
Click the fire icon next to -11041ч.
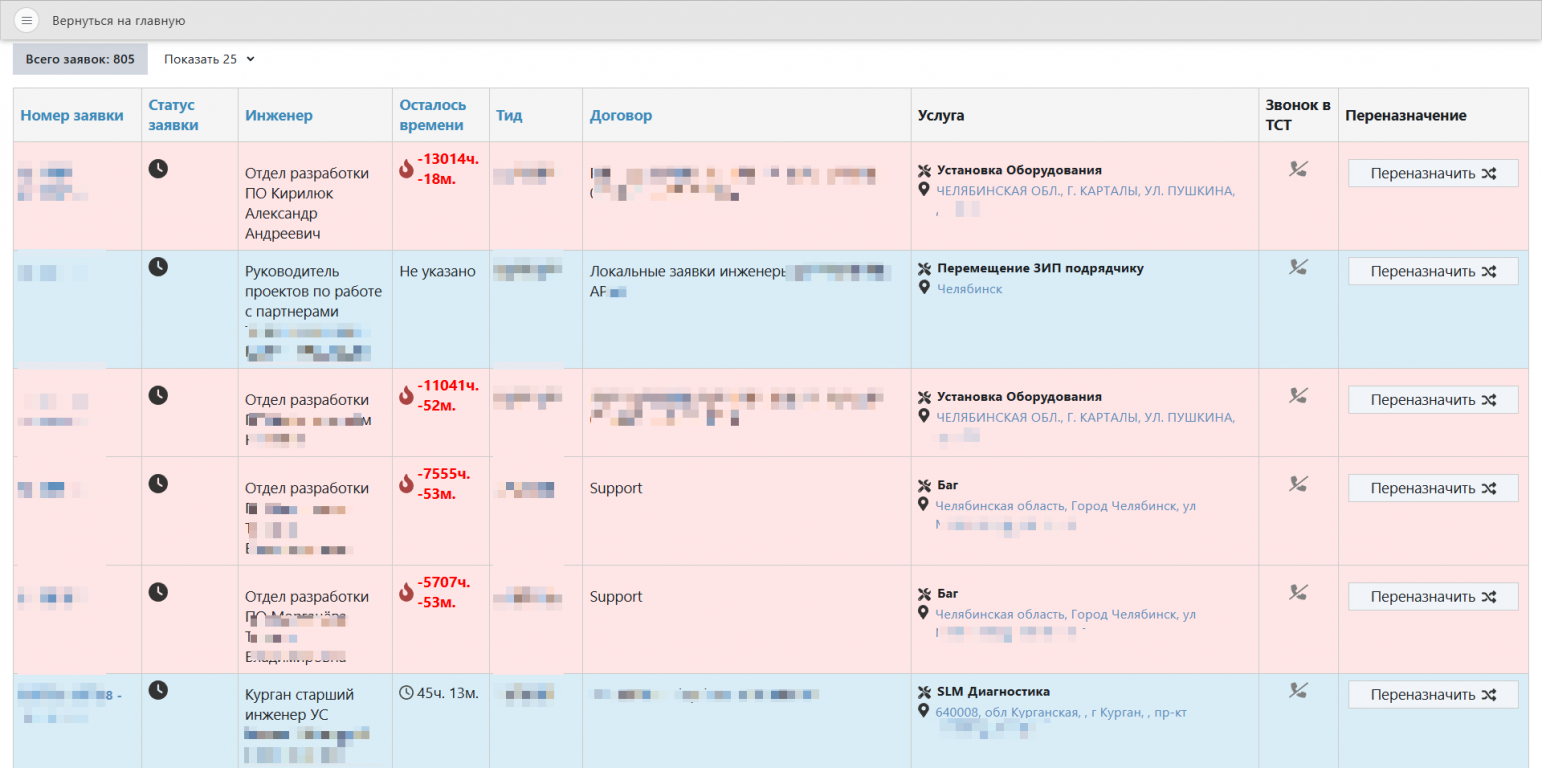click(x=406, y=396)
